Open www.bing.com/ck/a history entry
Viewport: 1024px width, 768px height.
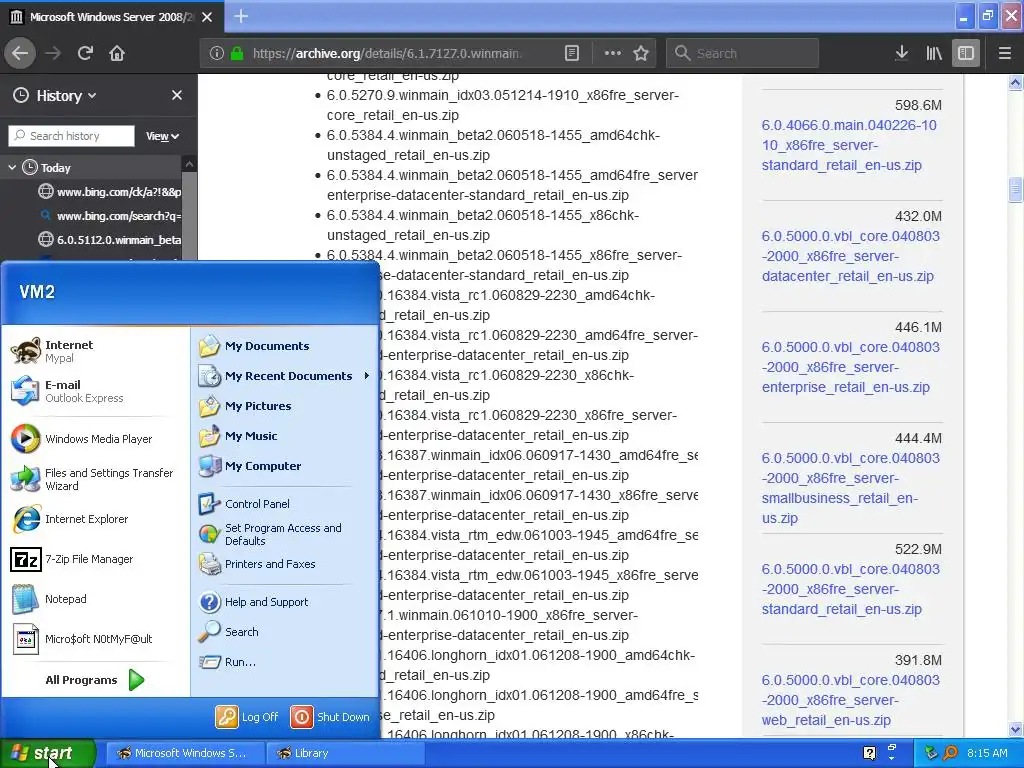110,192
